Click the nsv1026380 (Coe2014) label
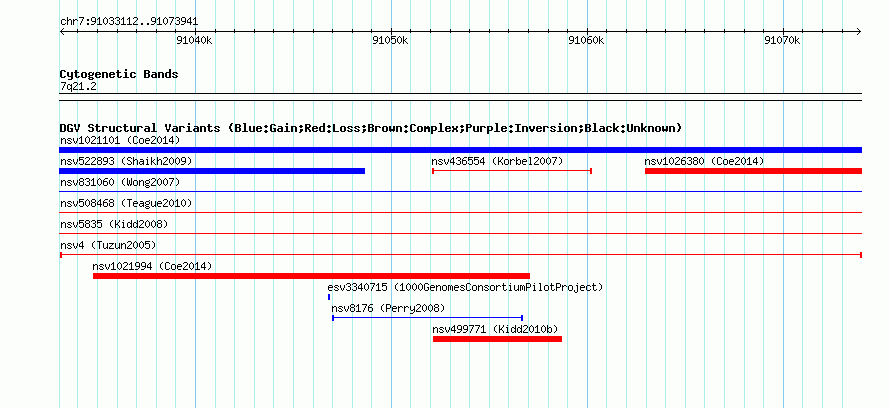Screen dimensions: 890x408 point(704,161)
